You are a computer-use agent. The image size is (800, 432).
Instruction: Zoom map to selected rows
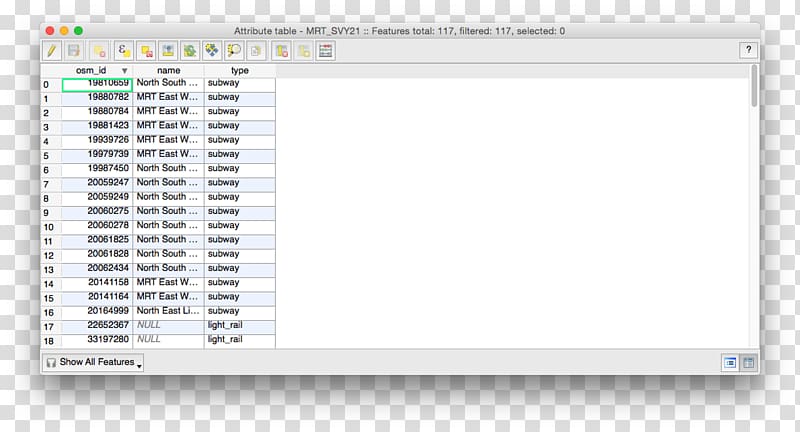[234, 51]
